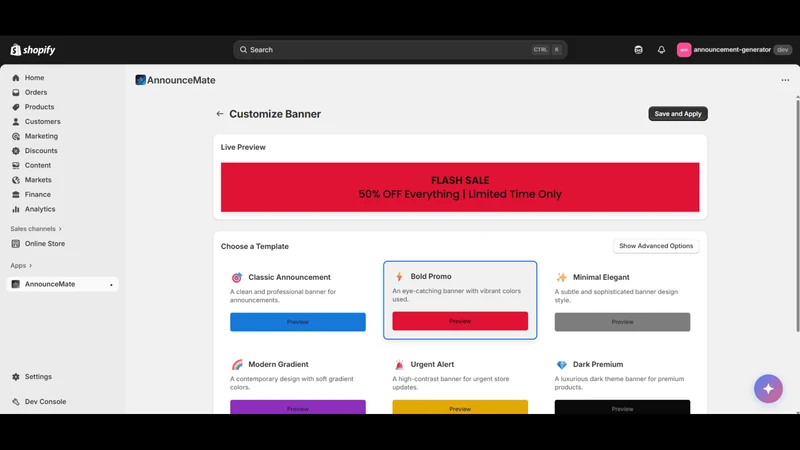The image size is (800, 450).
Task: Click the Customers person icon
Action: [16, 121]
